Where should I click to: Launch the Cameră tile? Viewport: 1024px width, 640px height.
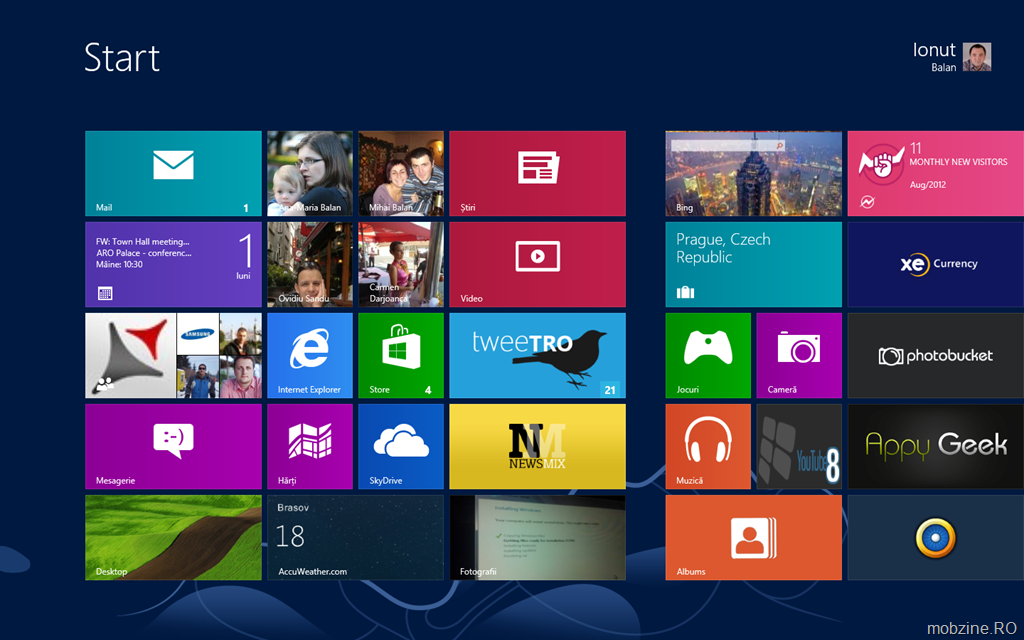pyautogui.click(x=799, y=355)
